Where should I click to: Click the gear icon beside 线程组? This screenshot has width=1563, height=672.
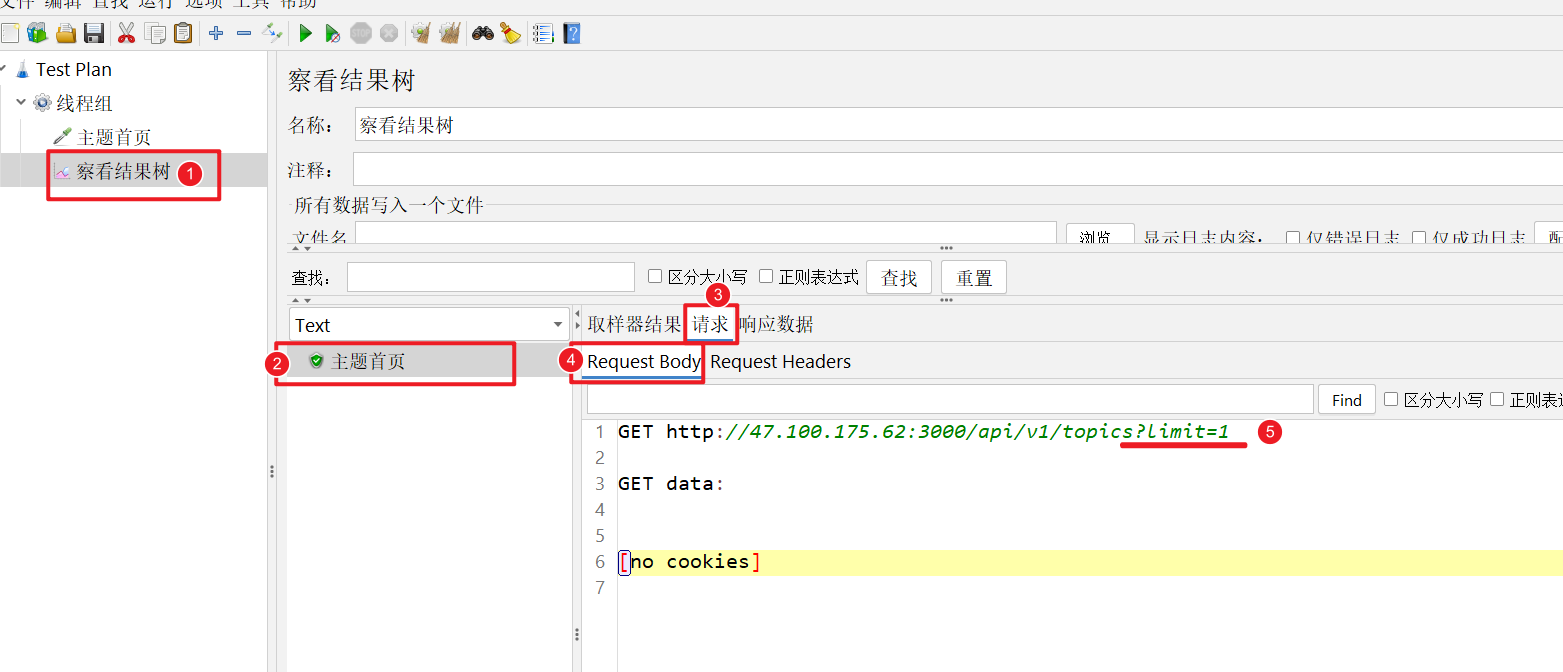pyautogui.click(x=42, y=103)
